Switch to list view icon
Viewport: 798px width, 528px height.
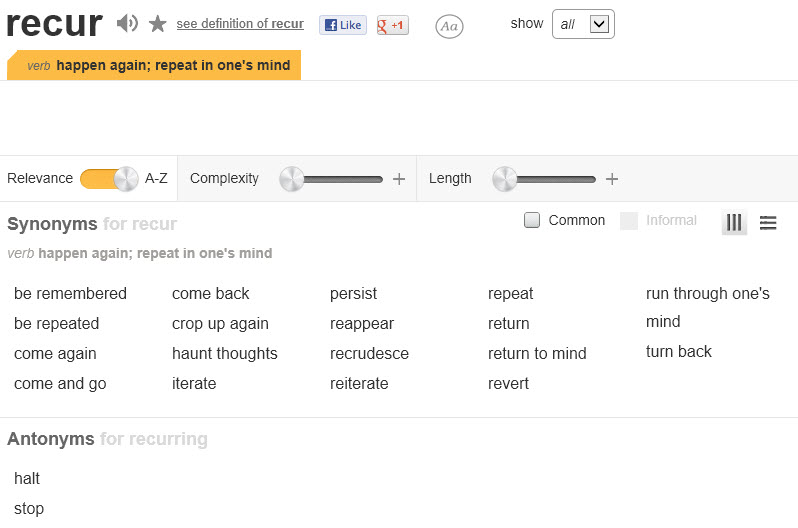pos(768,223)
